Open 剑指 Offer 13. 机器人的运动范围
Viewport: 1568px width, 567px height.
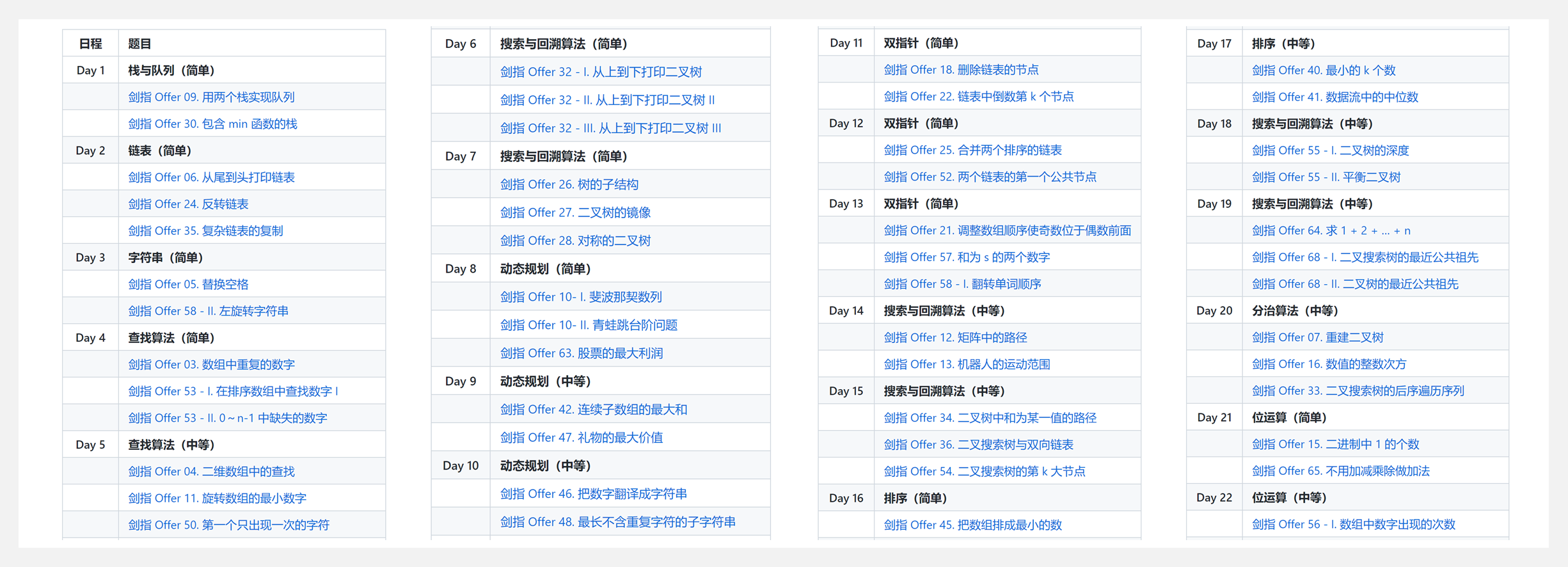(x=967, y=365)
